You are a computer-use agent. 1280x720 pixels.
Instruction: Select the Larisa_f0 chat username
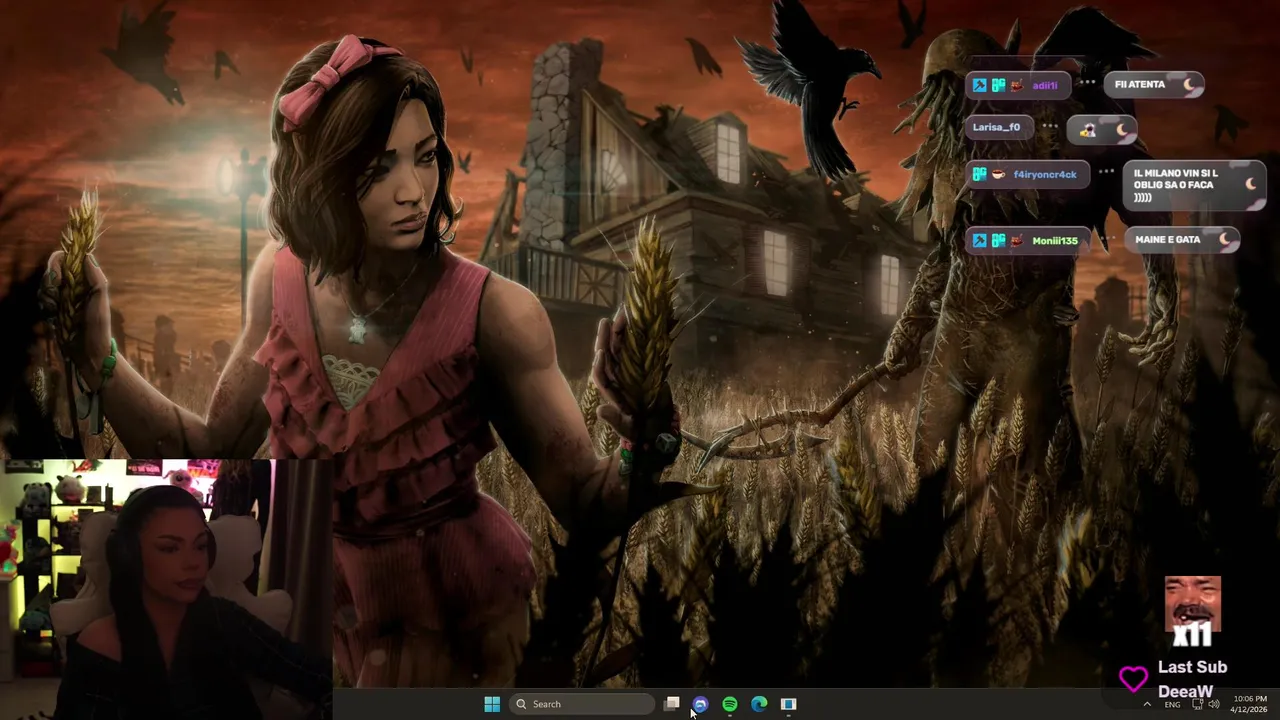coord(996,127)
